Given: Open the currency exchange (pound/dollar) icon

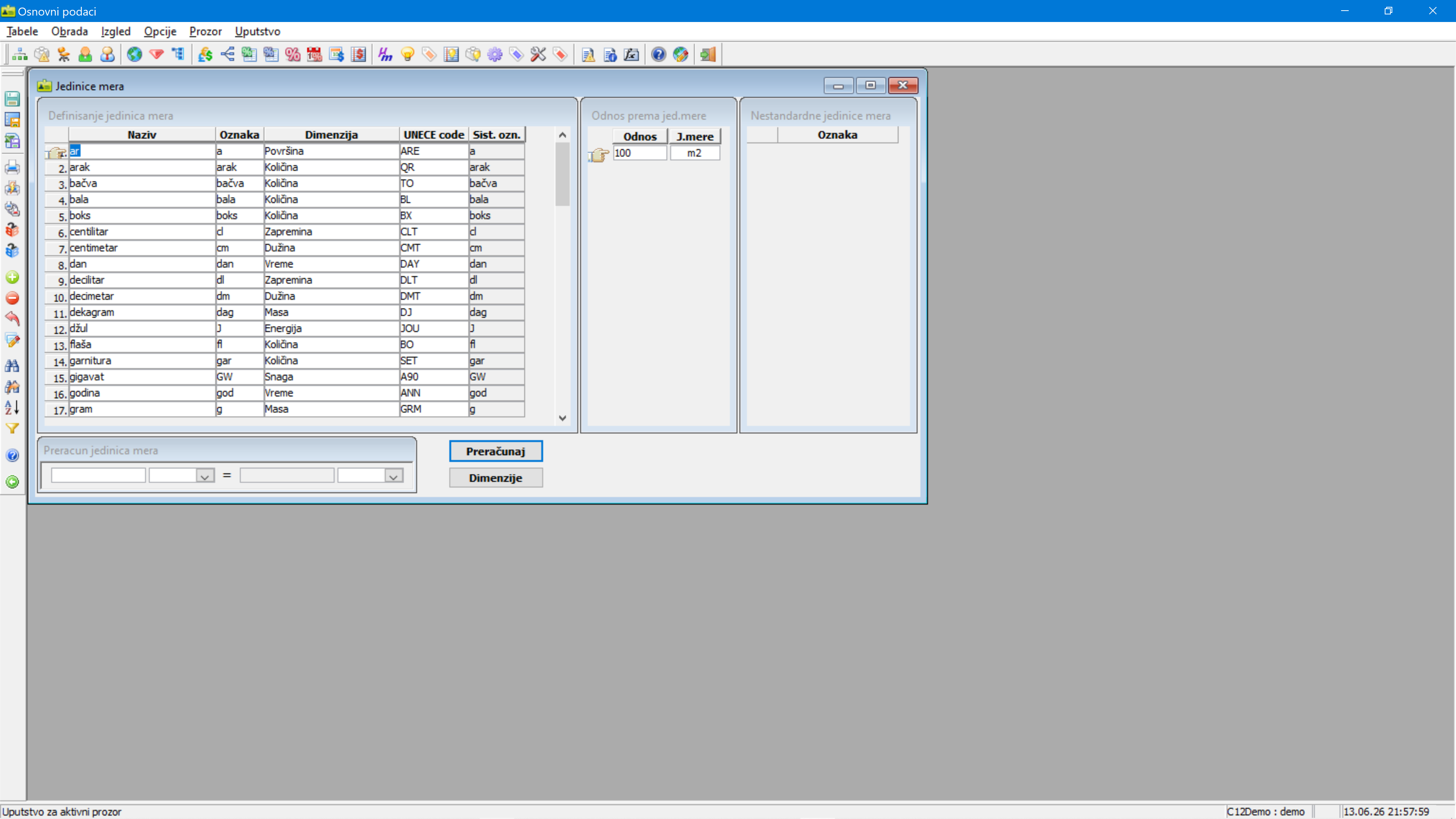Looking at the screenshot, I should (x=205, y=54).
